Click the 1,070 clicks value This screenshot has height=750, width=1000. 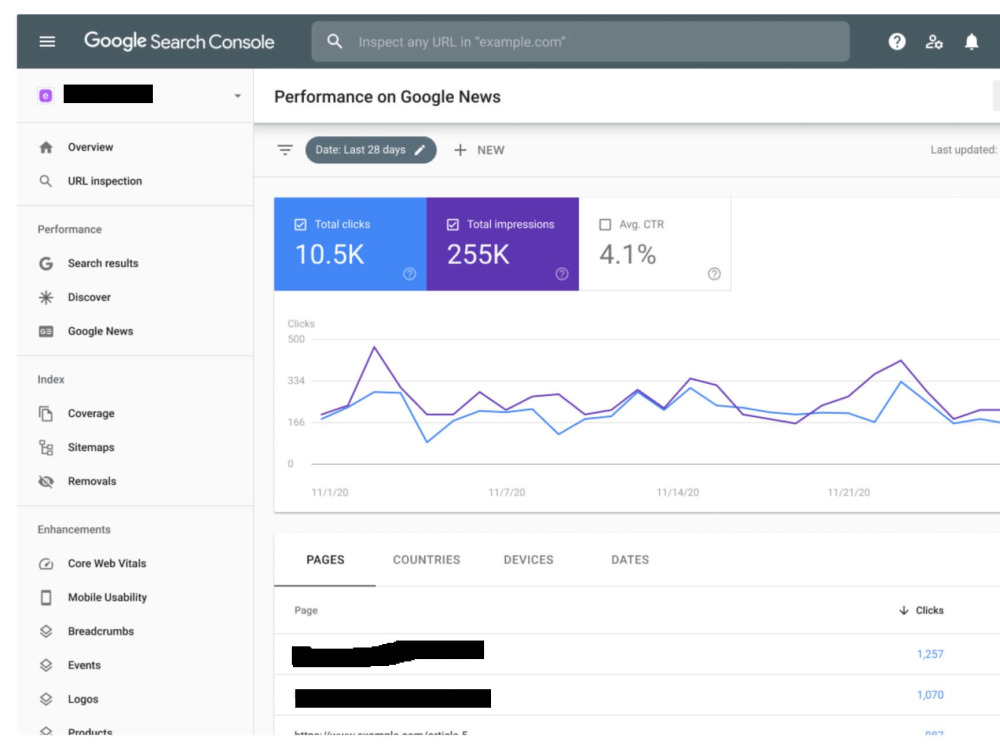(x=930, y=695)
